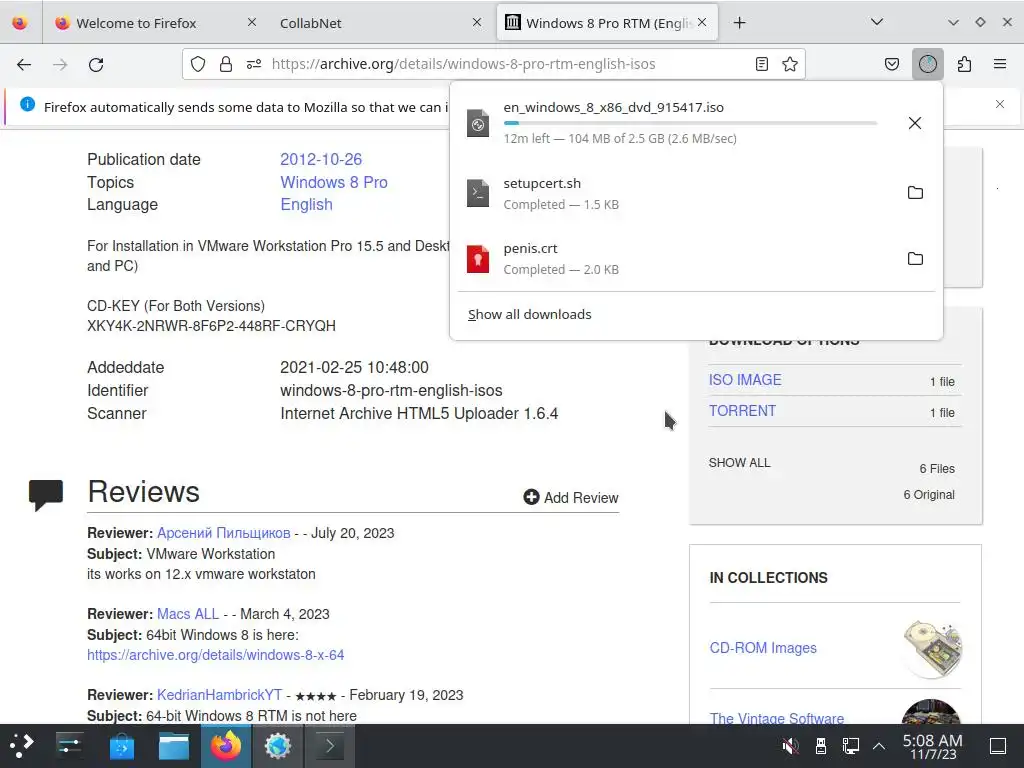This screenshot has height=768, width=1024.
Task: Open the globe settings app in taskbar
Action: pyautogui.click(x=278, y=746)
